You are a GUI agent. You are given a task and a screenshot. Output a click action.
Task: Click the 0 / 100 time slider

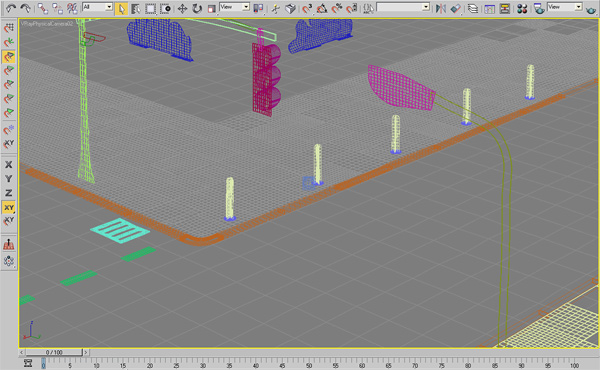54,352
